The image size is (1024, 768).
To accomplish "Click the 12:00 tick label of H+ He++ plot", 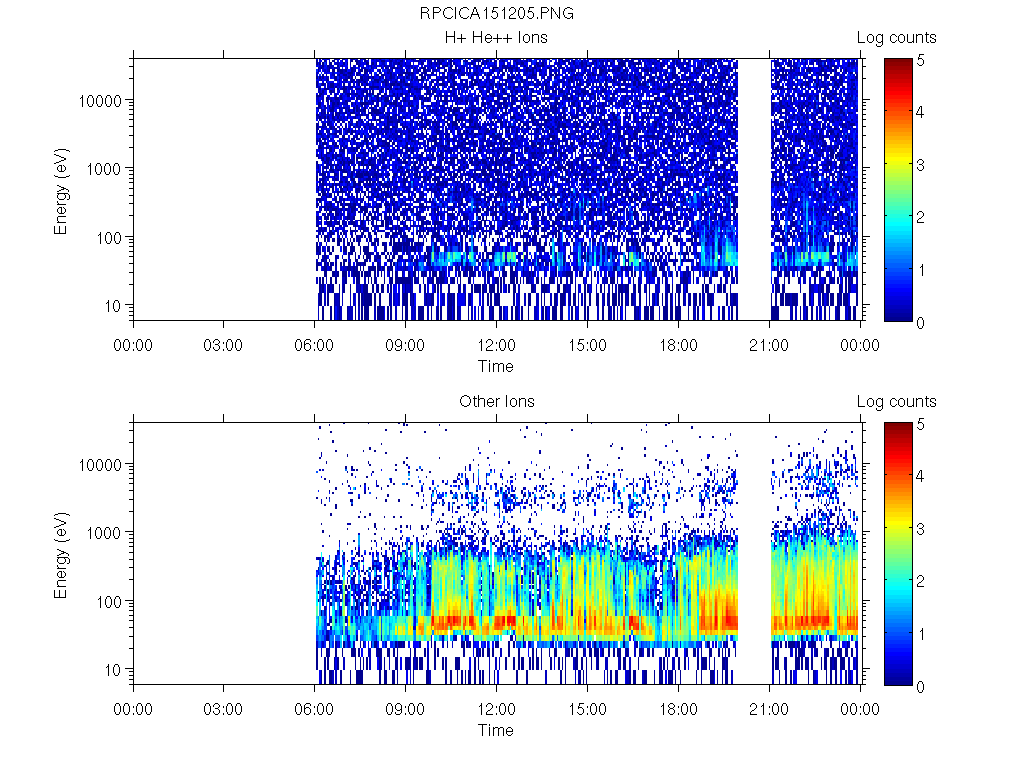I will (496, 345).
